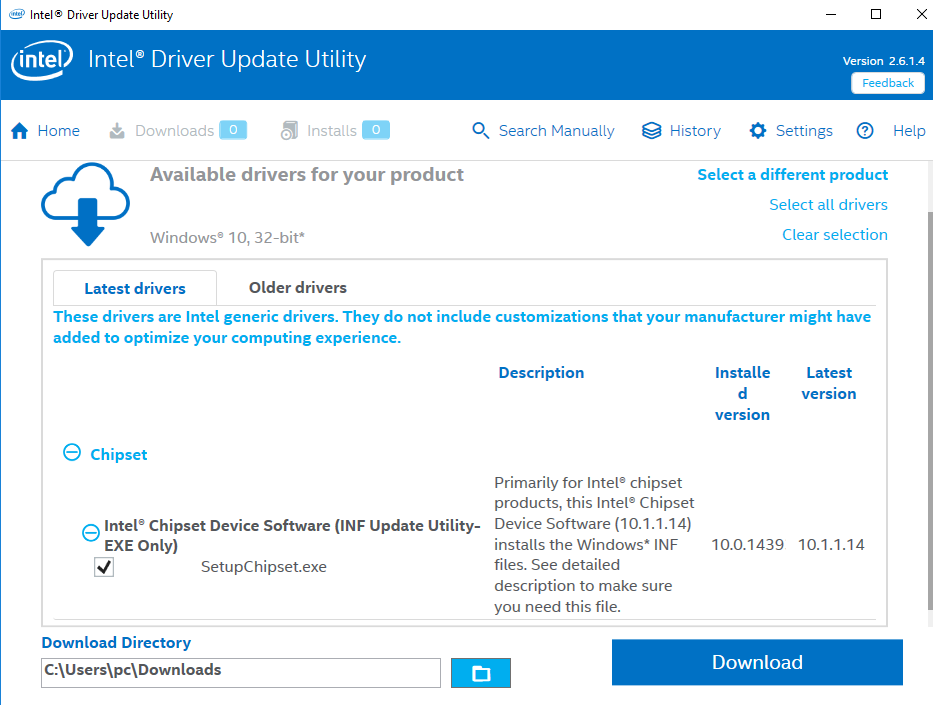Image resolution: width=933 pixels, height=705 pixels.
Task: Switch to the Latest drivers tab
Action: pos(135,289)
